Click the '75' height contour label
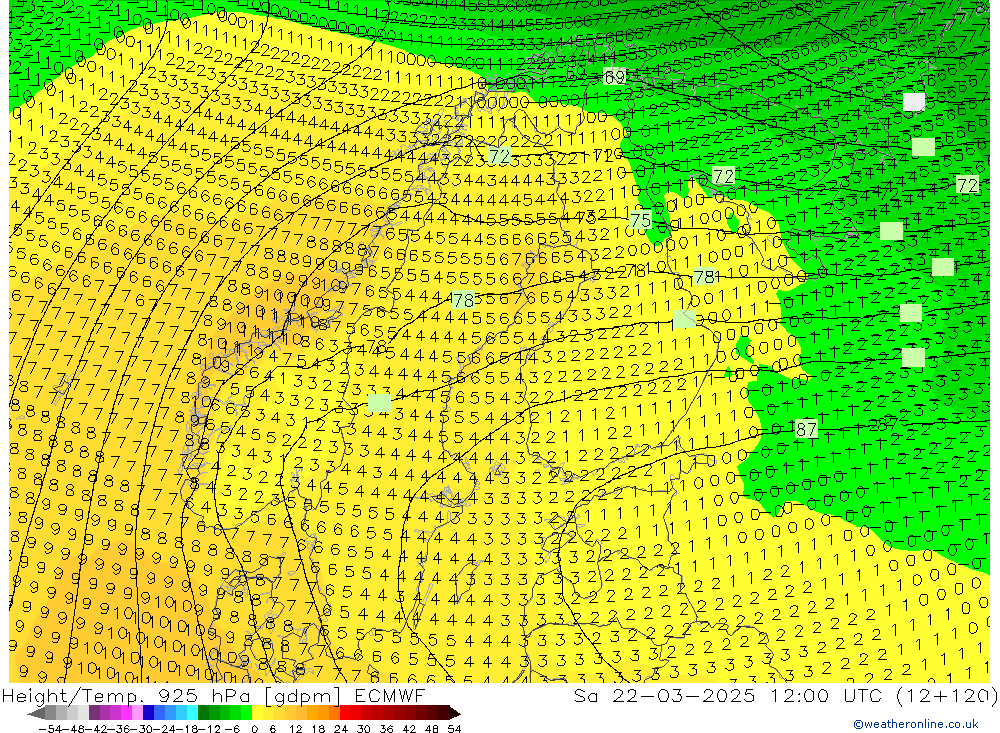Viewport: 1000px width, 733px height. click(640, 220)
